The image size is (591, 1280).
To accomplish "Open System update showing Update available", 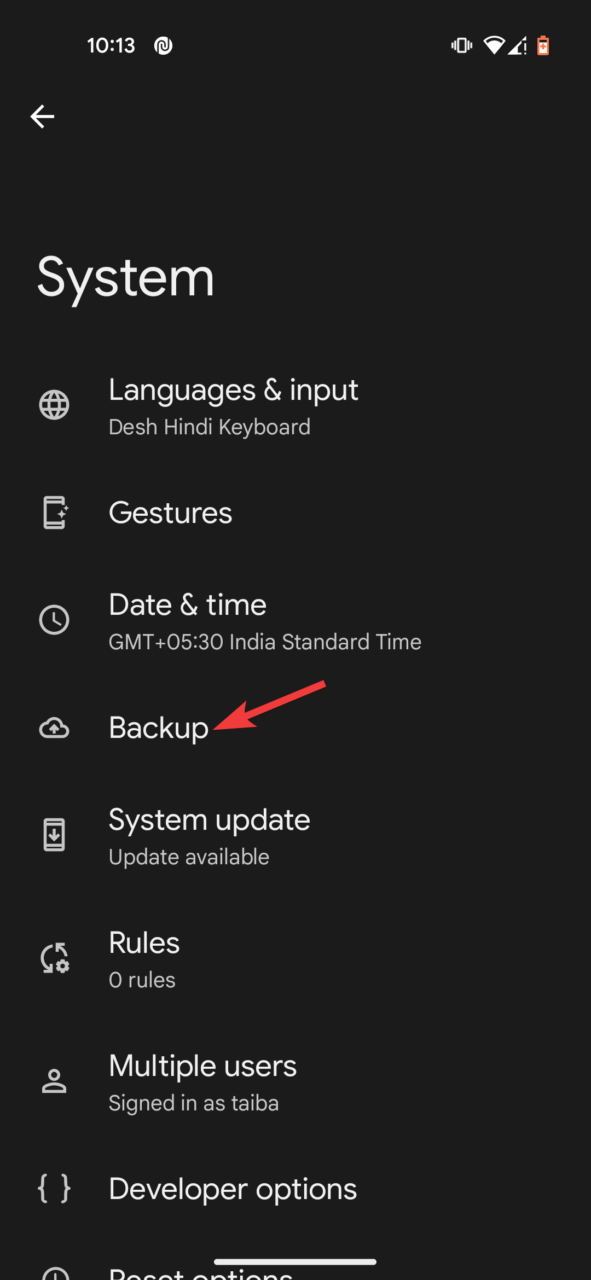I will 209,834.
